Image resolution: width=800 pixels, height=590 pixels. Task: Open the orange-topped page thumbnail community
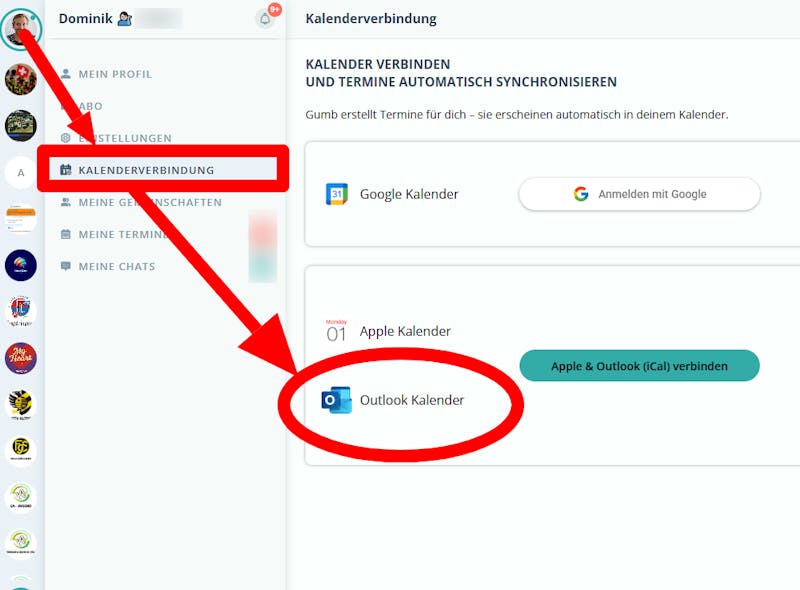(x=21, y=218)
